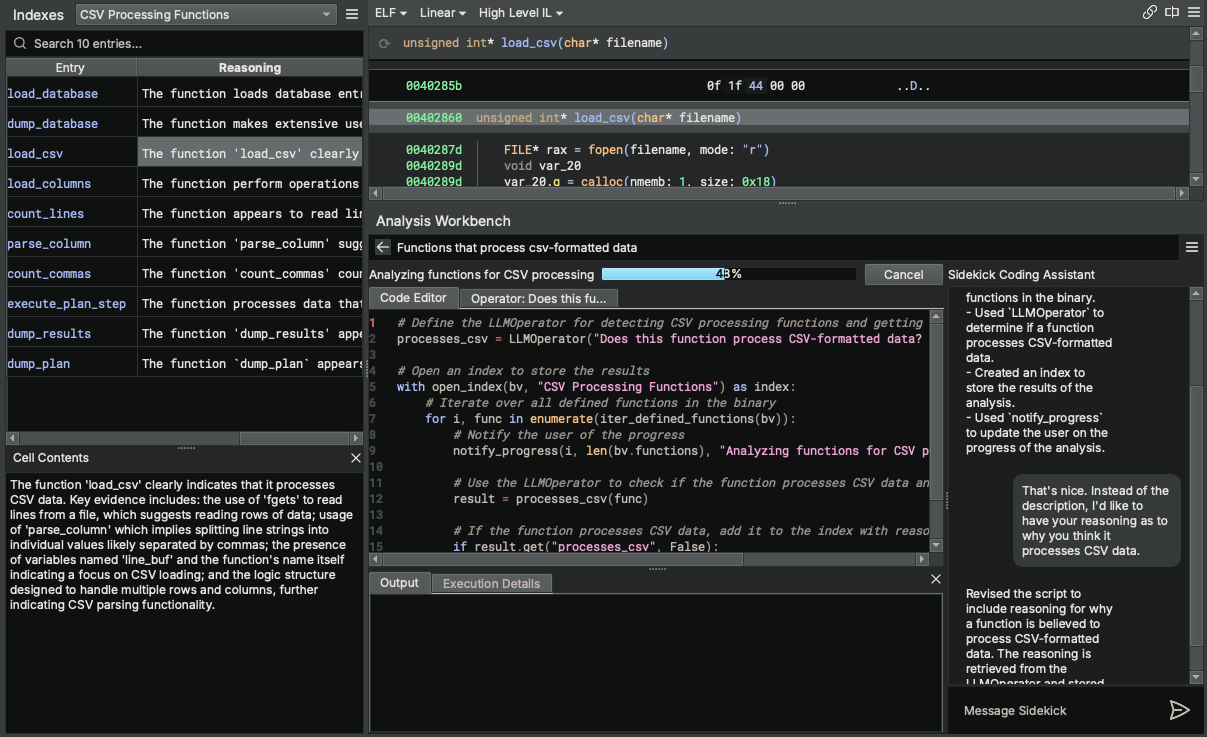This screenshot has width=1207, height=737.
Task: Go back with the workbench arrow icon
Action: [382, 247]
